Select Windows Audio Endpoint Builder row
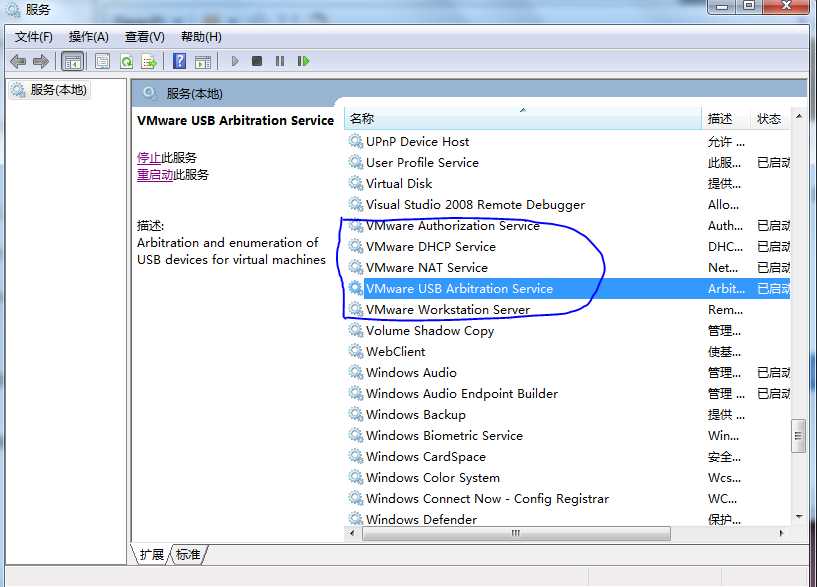Image resolution: width=817 pixels, height=587 pixels. [x=567, y=394]
